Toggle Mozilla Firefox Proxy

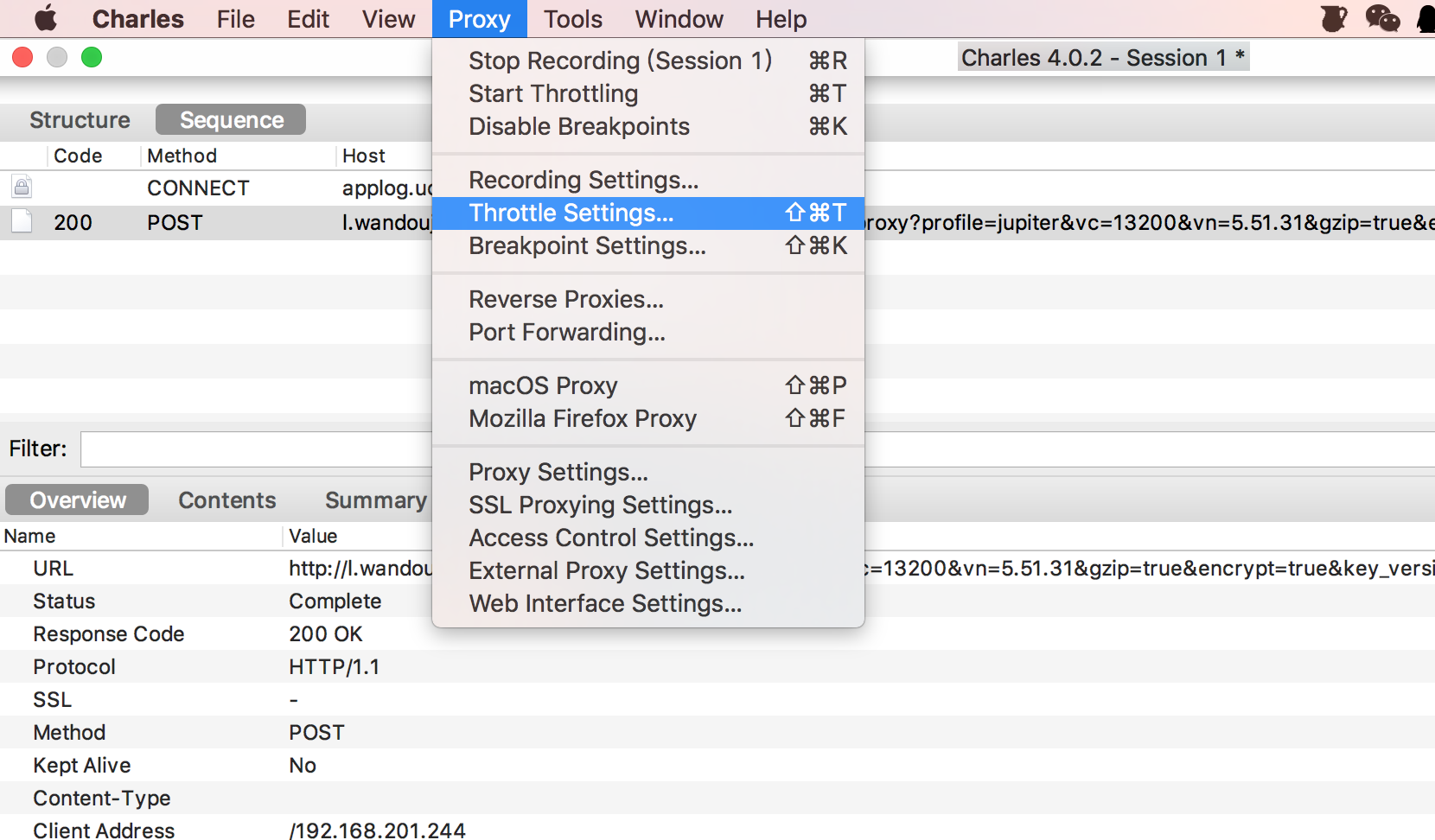pos(648,418)
